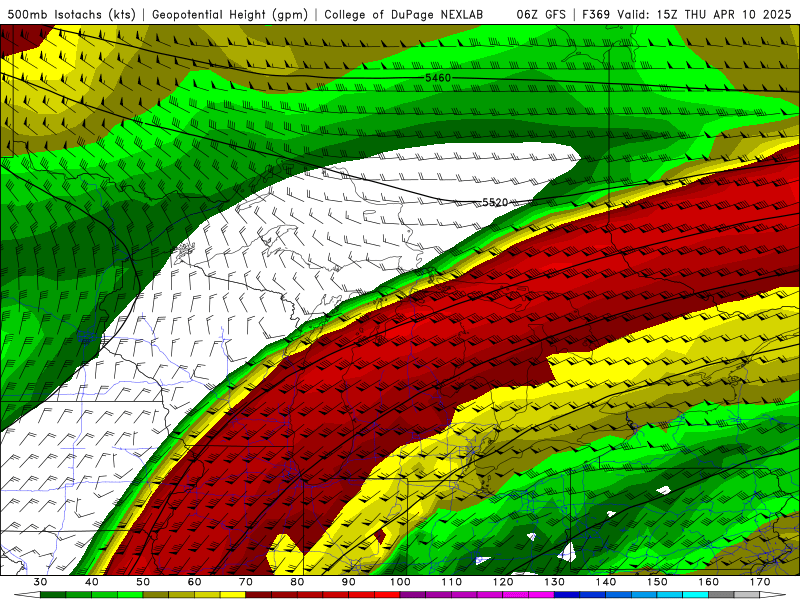Click the 90 value on the color scale

click(x=348, y=582)
